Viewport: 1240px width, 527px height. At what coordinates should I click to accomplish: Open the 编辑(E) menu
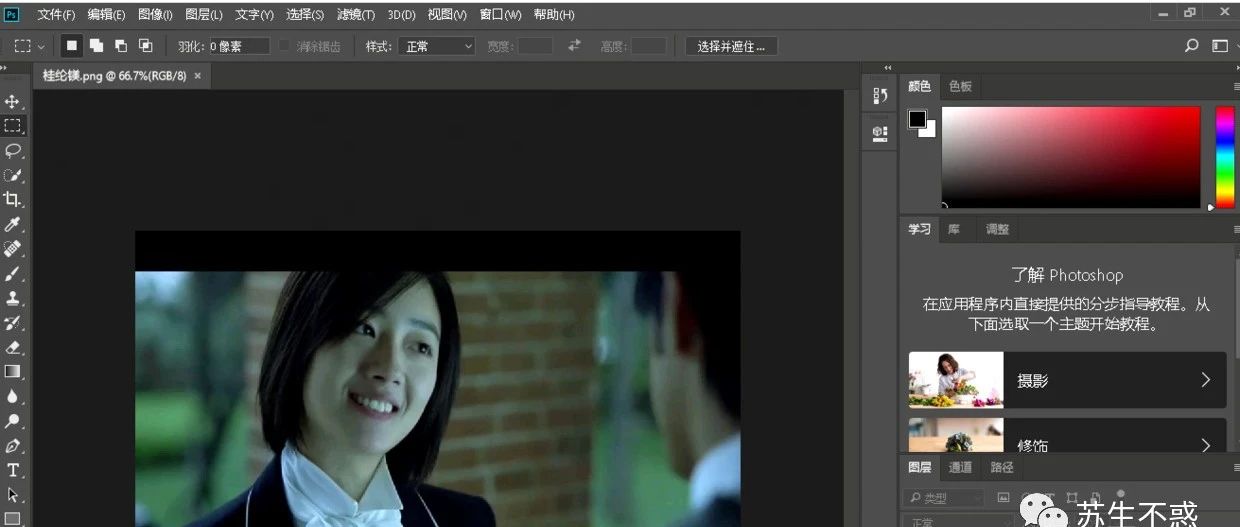tap(106, 15)
